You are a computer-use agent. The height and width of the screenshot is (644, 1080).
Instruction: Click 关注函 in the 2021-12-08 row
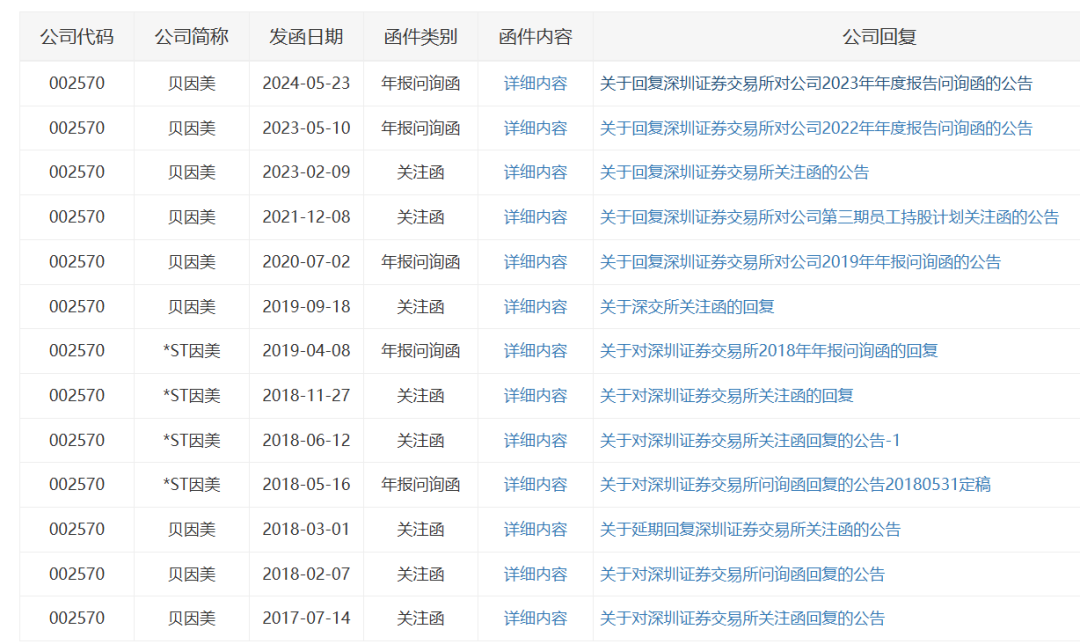pyautogui.click(x=420, y=217)
